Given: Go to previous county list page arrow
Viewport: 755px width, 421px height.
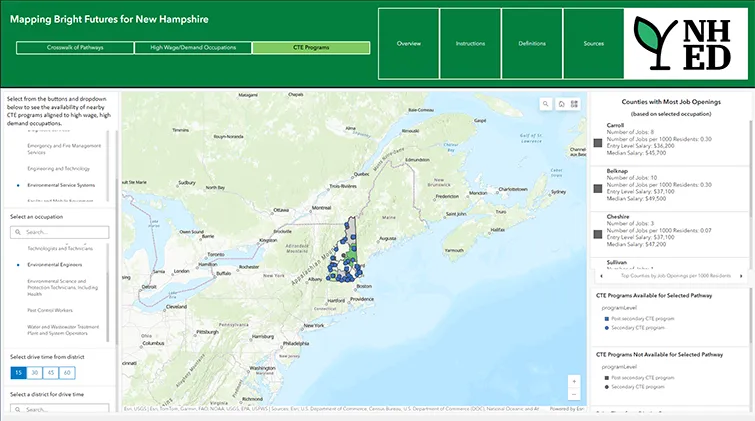Looking at the screenshot, I should click(601, 276).
